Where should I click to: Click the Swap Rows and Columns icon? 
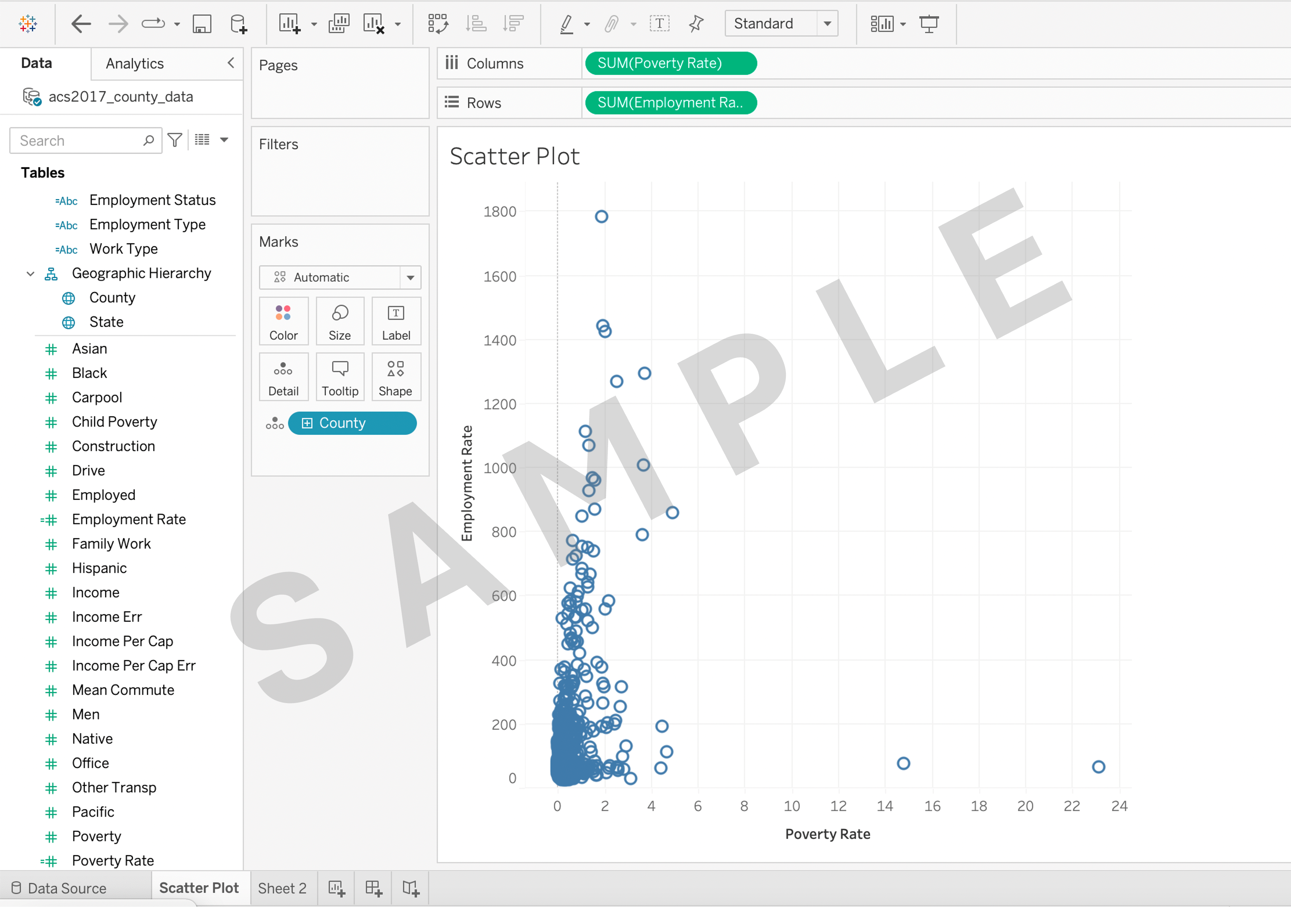click(438, 24)
